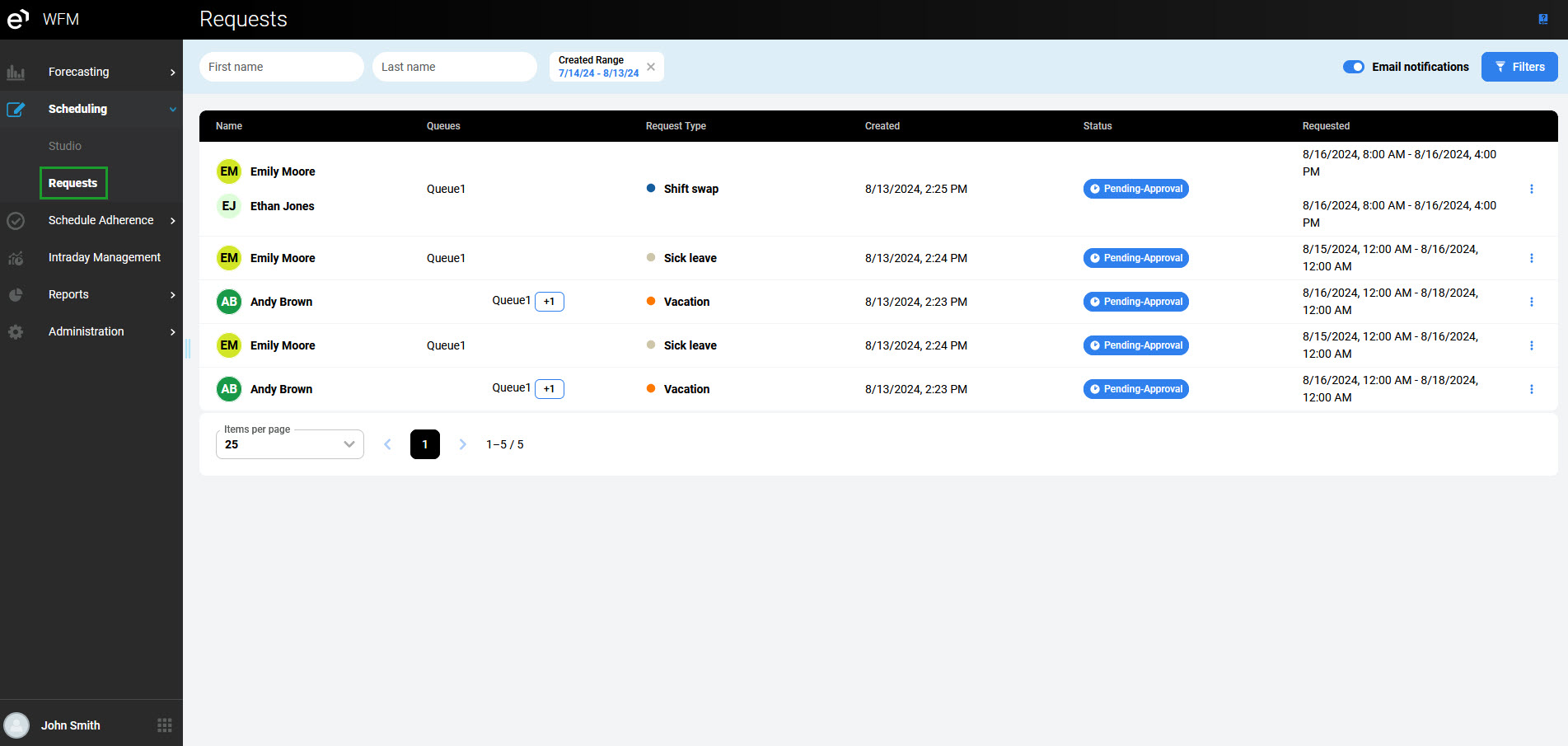Clear the Created Range filter with X
This screenshot has width=1568, height=746.
point(651,67)
